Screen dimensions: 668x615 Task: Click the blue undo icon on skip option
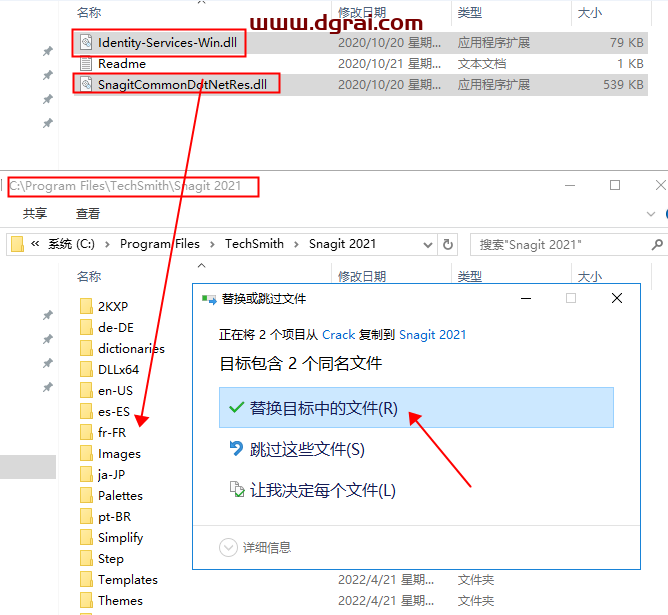(236, 448)
